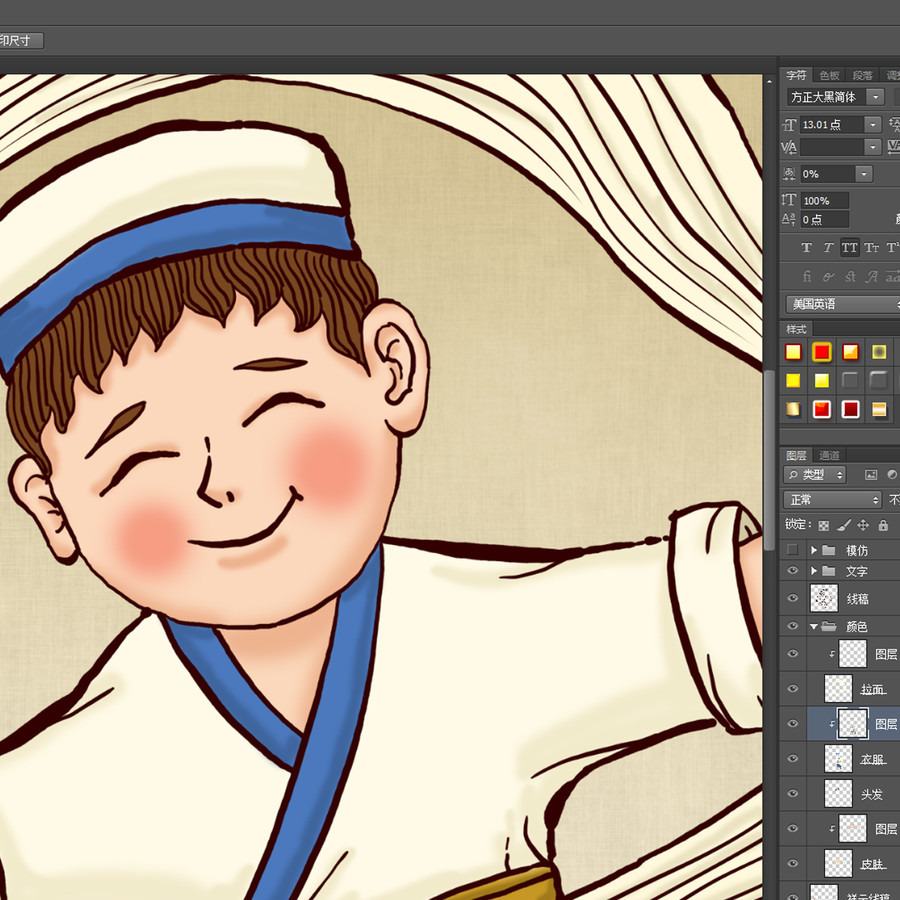
Task: Open the 正常 blend mode dropdown
Action: (x=832, y=499)
